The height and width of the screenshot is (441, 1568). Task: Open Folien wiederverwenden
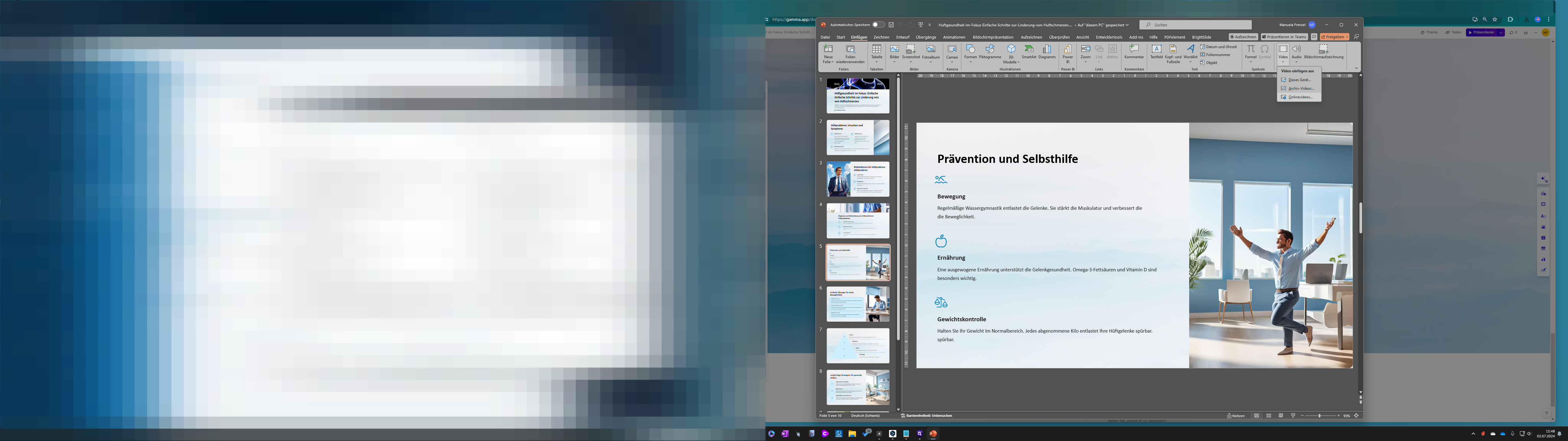pyautogui.click(x=850, y=54)
